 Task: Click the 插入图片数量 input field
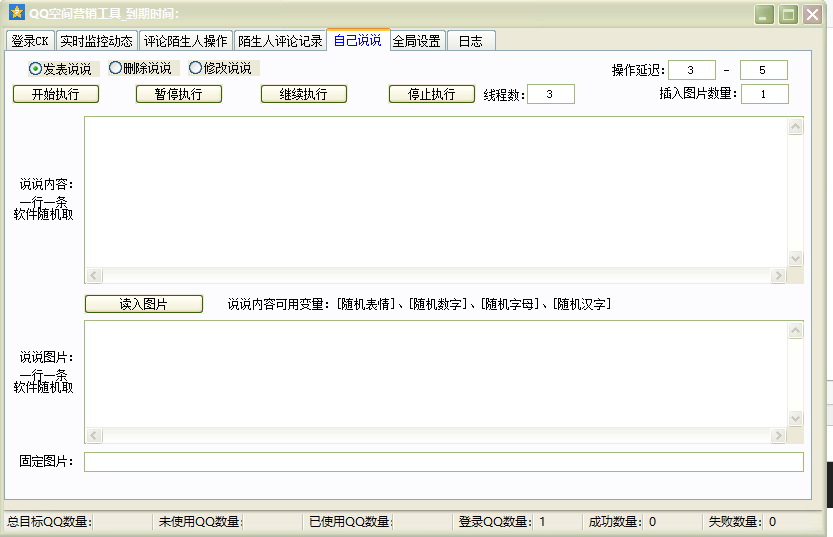(x=764, y=94)
